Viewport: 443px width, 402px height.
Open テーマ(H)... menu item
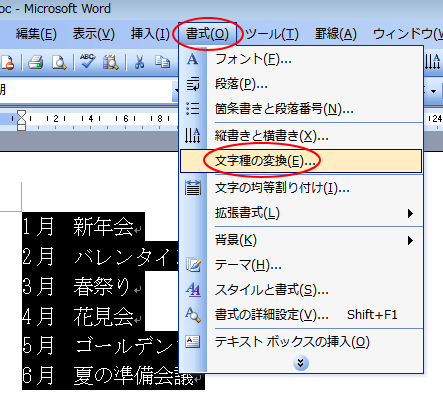[301, 265]
